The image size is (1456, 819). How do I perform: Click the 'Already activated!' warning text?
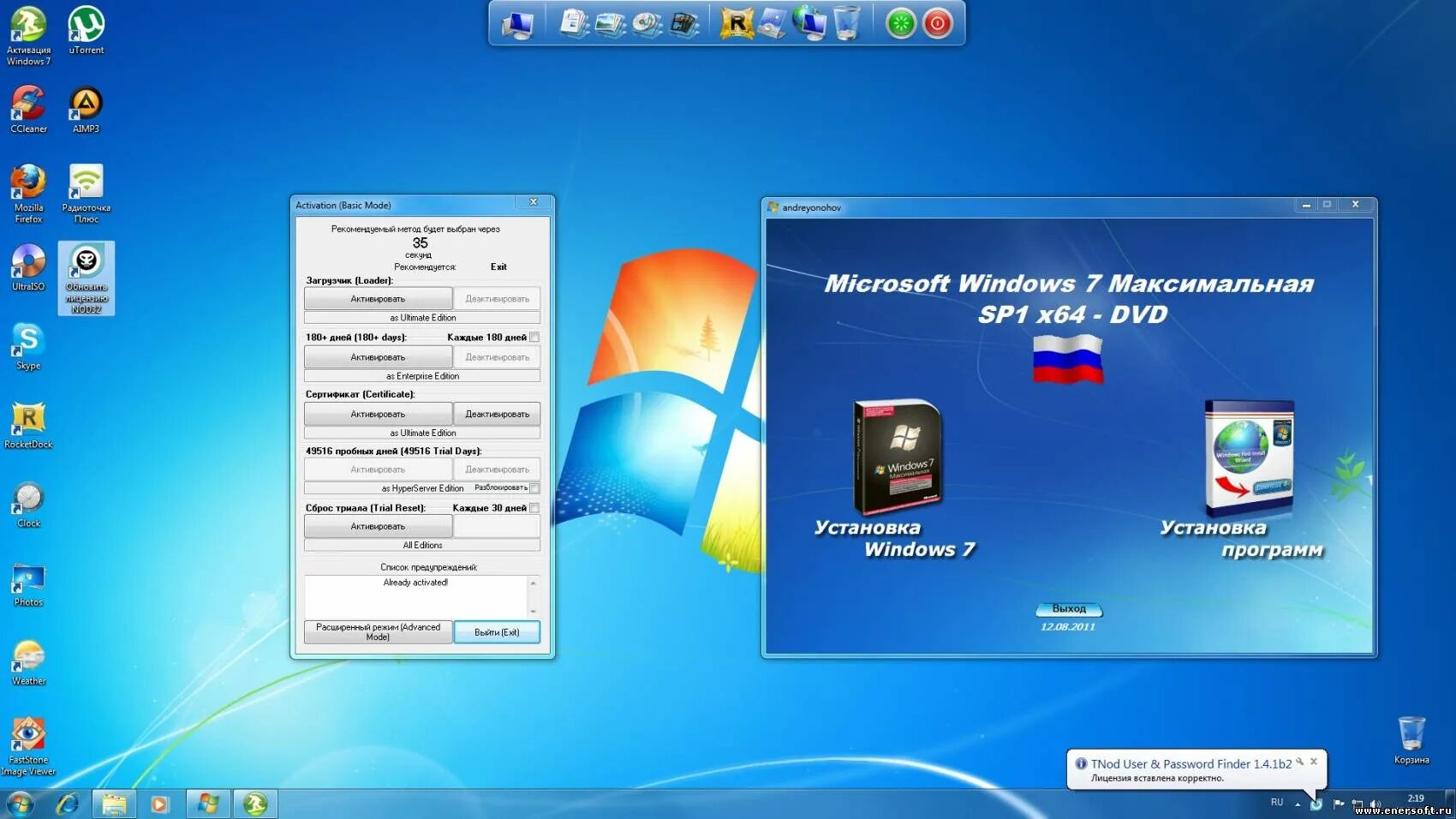tap(415, 583)
